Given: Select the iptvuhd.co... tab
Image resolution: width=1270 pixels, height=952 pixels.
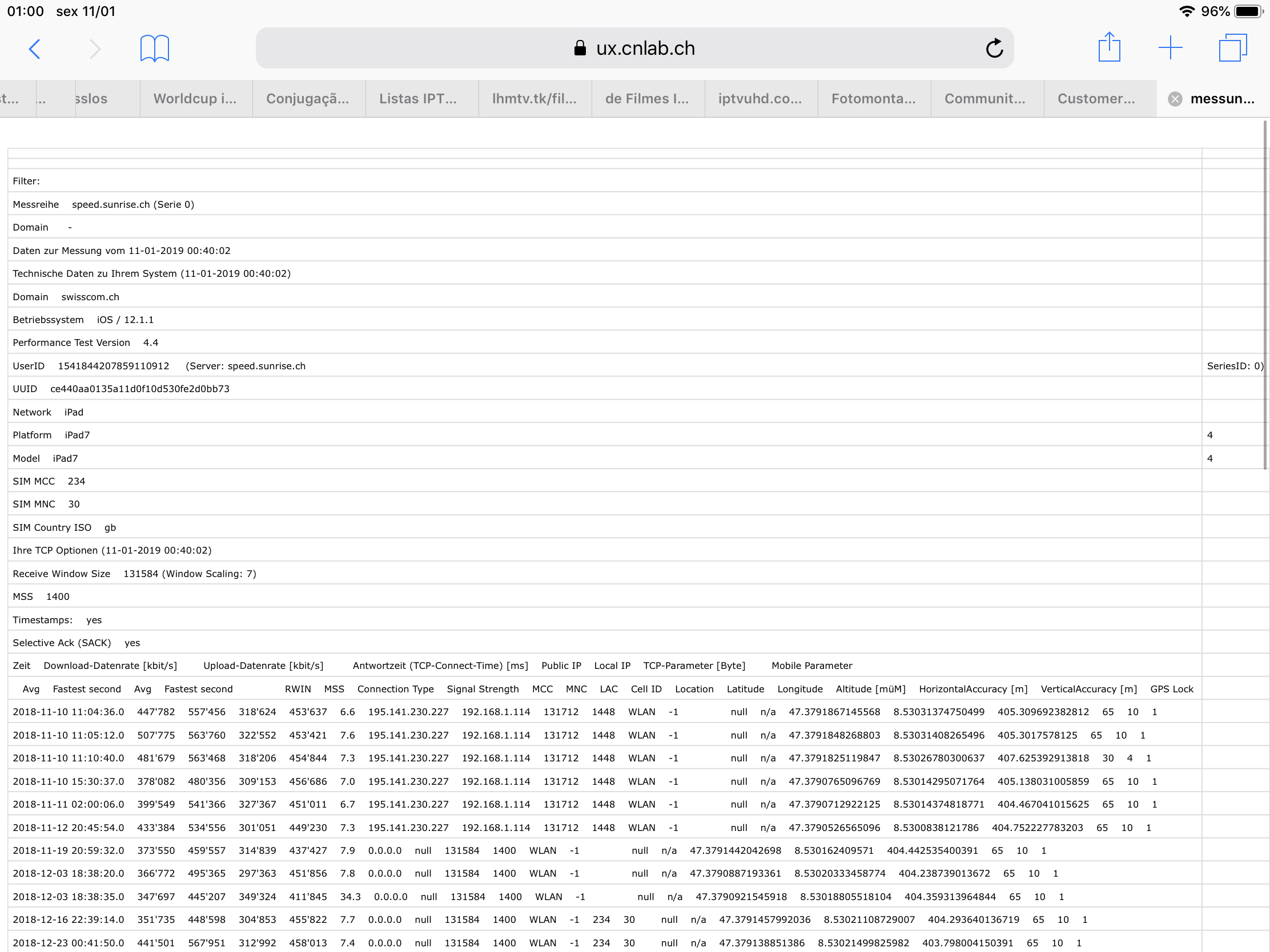Looking at the screenshot, I should [760, 99].
